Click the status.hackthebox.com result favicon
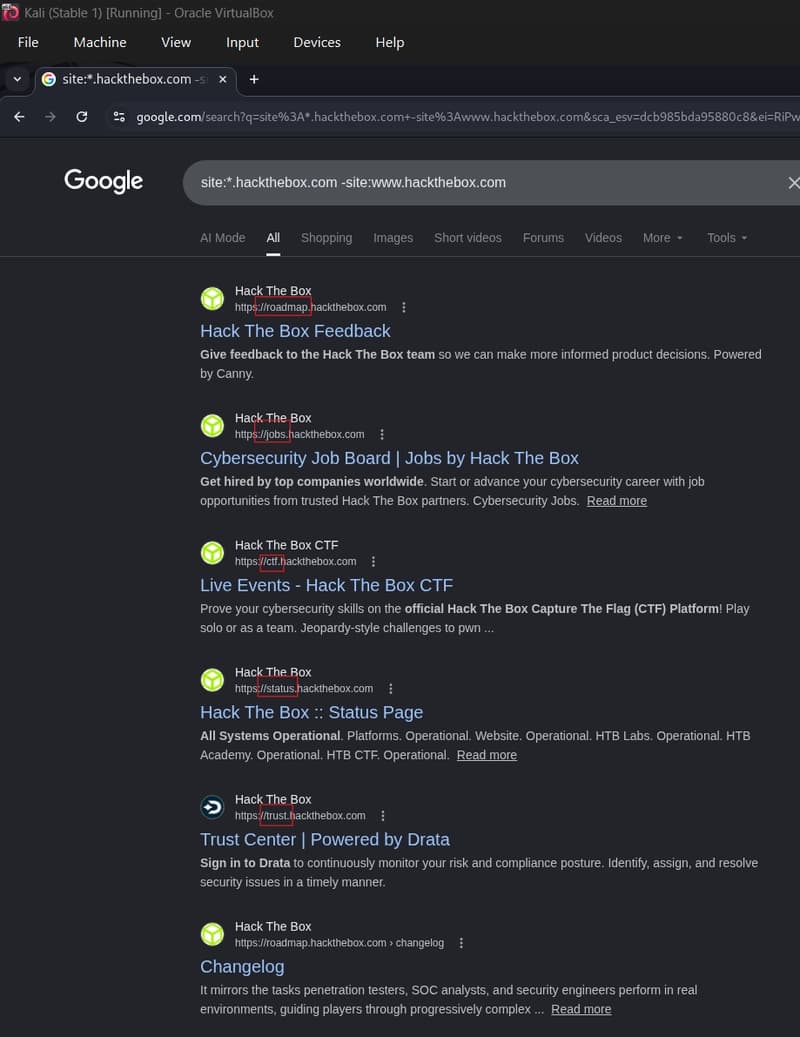This screenshot has height=1037, width=800. pyautogui.click(x=212, y=680)
